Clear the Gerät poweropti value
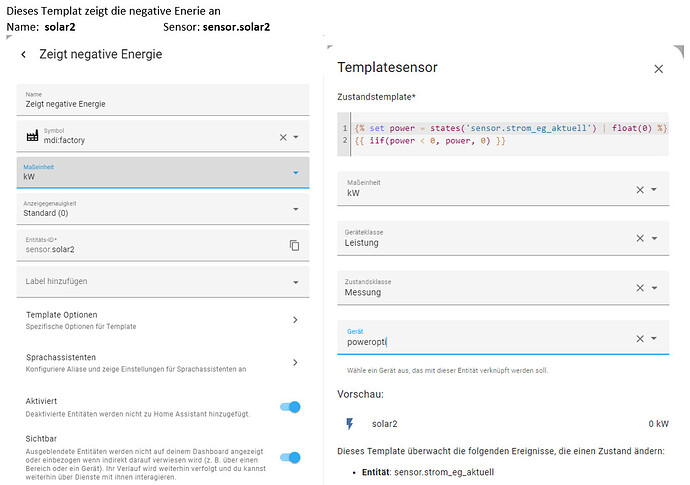 [640, 338]
